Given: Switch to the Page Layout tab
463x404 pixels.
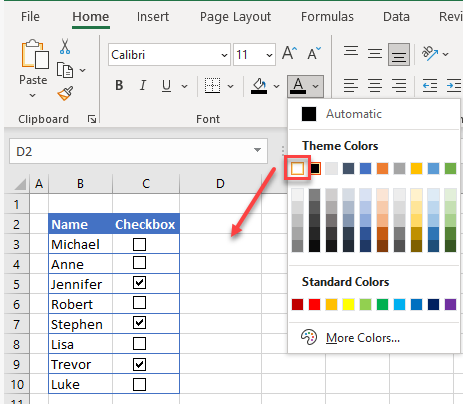Looking at the screenshot, I should tap(235, 17).
